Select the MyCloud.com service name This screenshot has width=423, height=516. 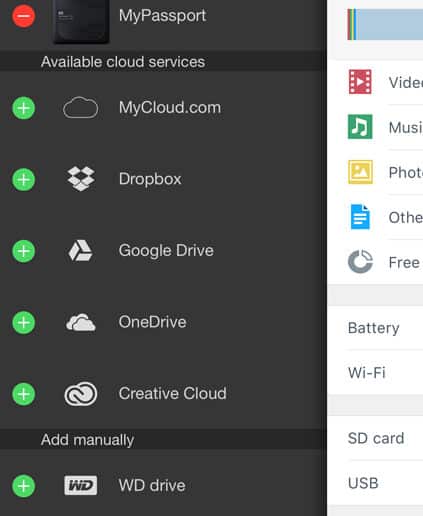[170, 108]
